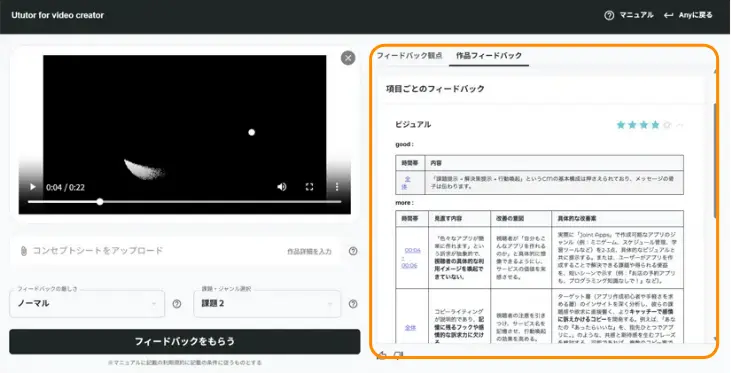The image size is (731, 374).
Task: Mute the video with the speaker icon
Action: [x=282, y=187]
